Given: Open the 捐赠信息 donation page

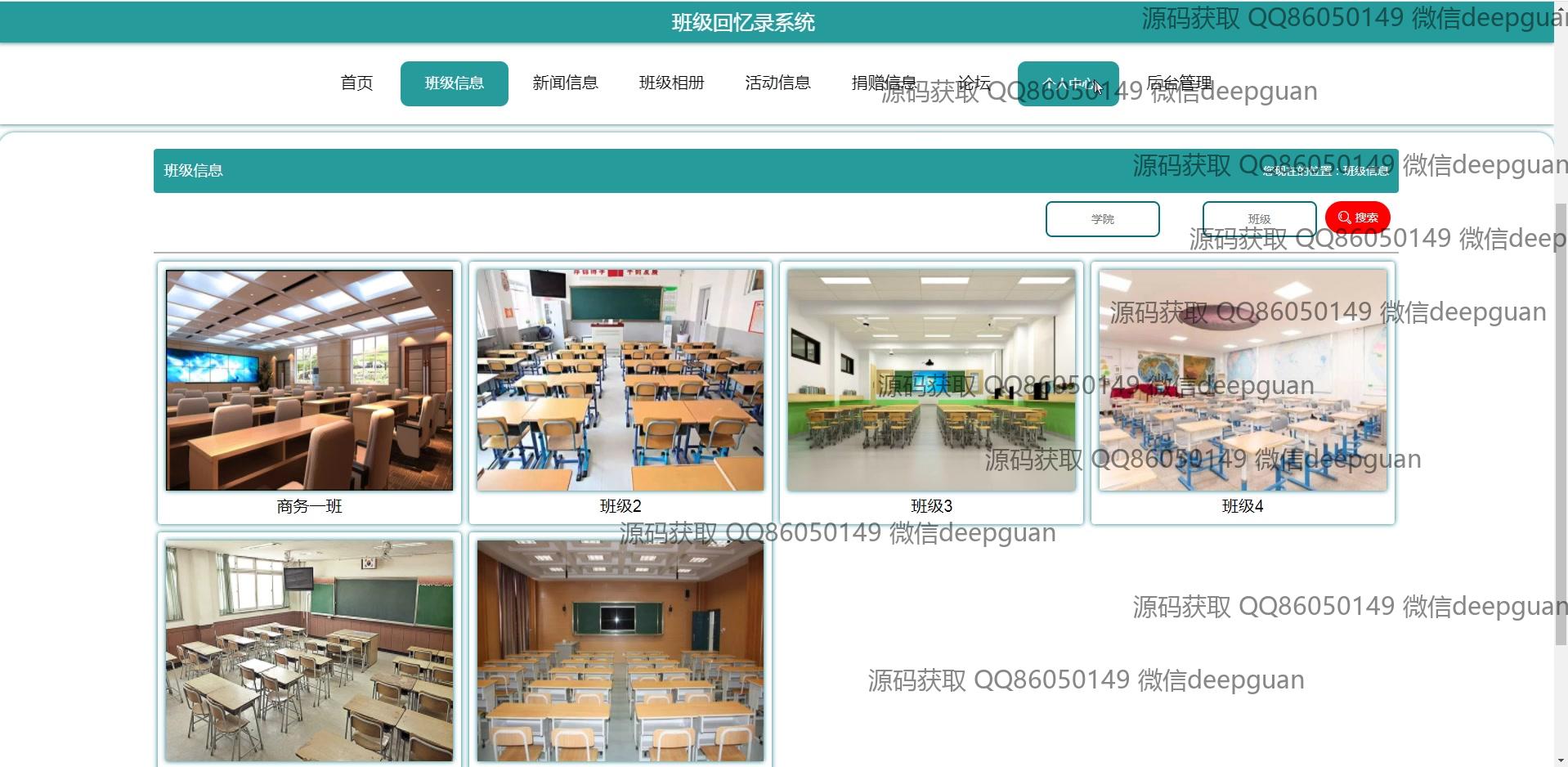Looking at the screenshot, I should [x=884, y=83].
